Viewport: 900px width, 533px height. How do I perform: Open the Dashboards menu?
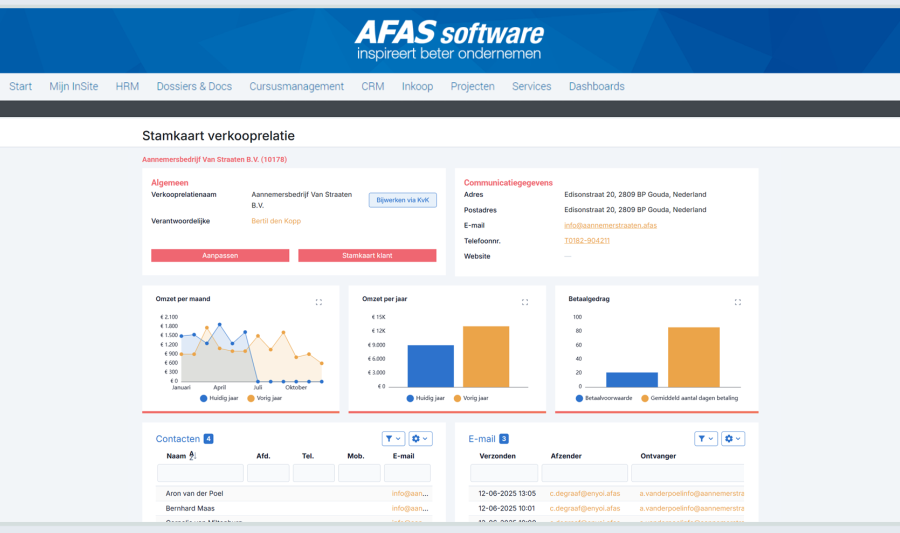596,86
